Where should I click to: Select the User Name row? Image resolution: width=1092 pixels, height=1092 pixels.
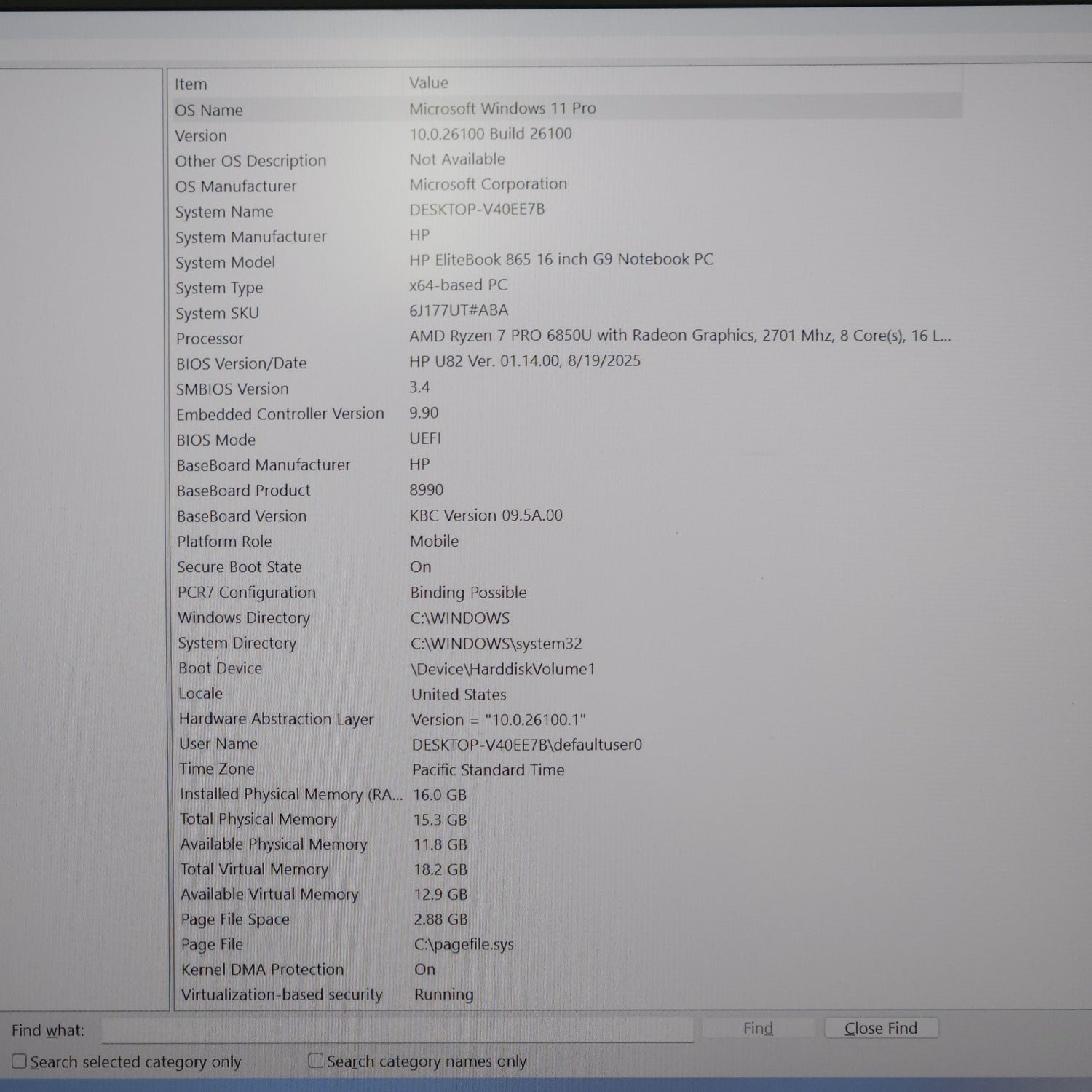218,744
